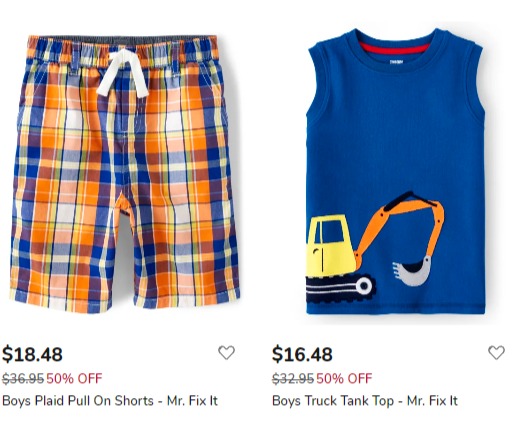Click the $18.48 sale price

tap(32, 354)
